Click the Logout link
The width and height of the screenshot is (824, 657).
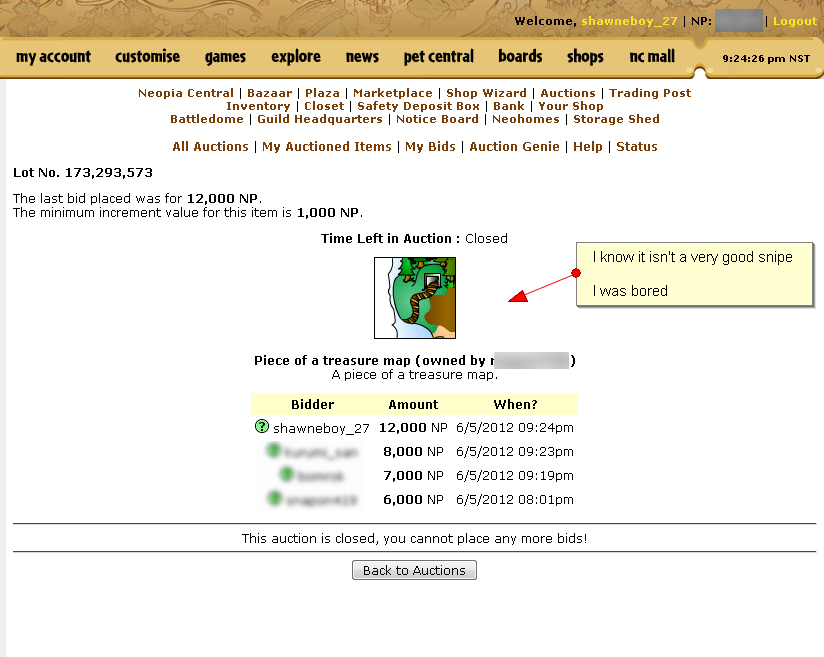coord(795,21)
